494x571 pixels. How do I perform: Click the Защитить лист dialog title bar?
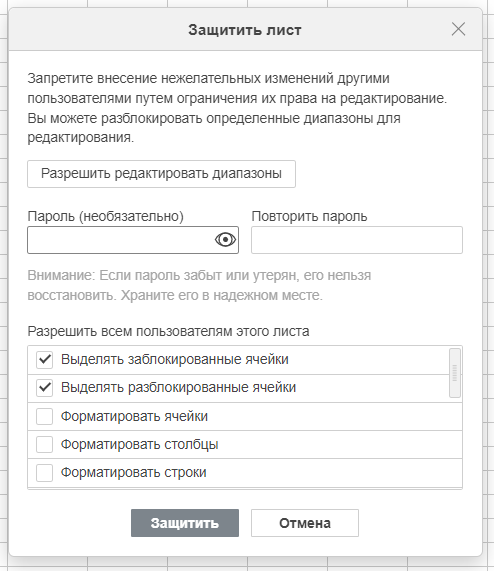click(x=245, y=29)
